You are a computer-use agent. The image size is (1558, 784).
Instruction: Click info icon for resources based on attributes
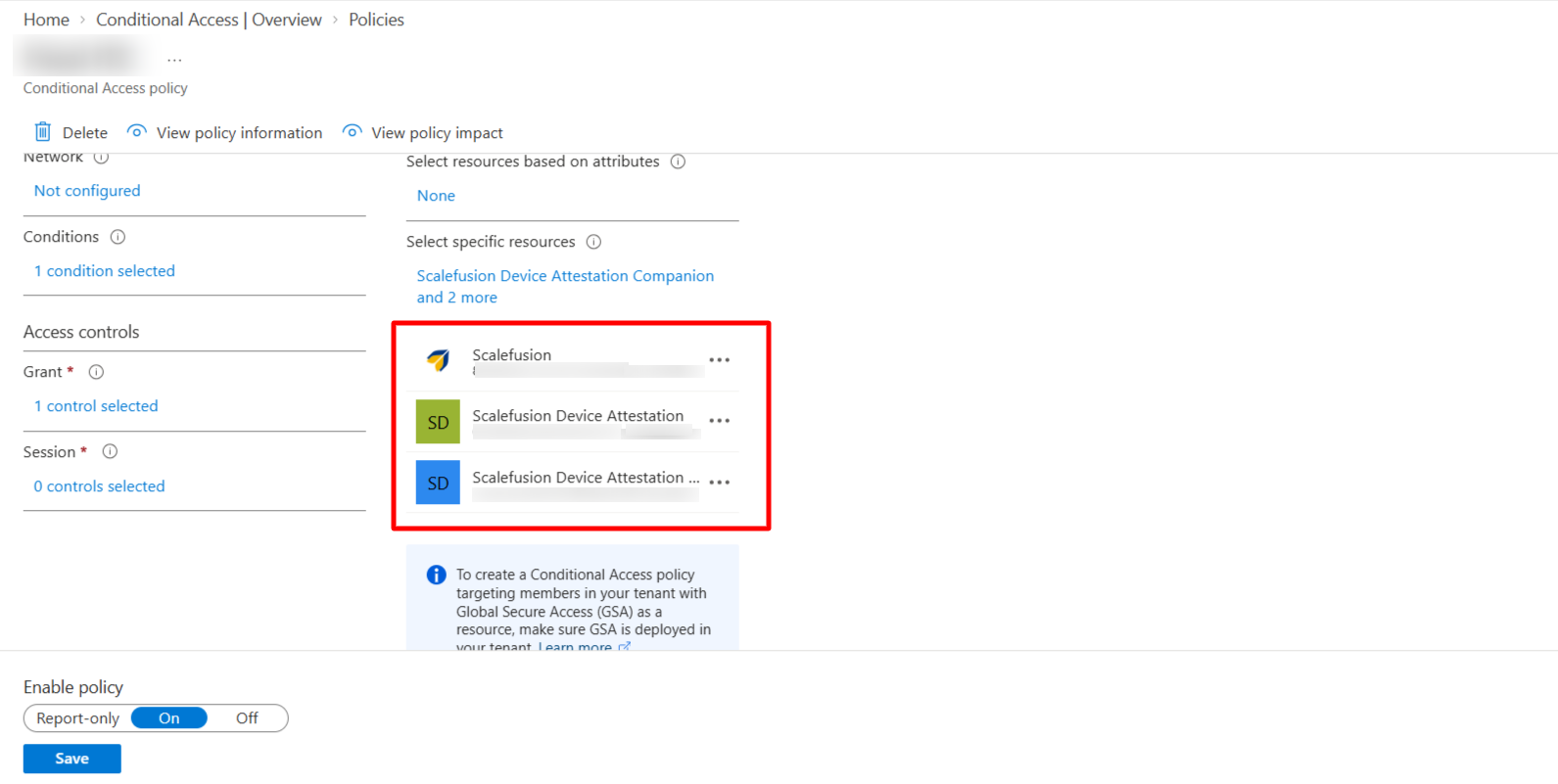(x=678, y=161)
